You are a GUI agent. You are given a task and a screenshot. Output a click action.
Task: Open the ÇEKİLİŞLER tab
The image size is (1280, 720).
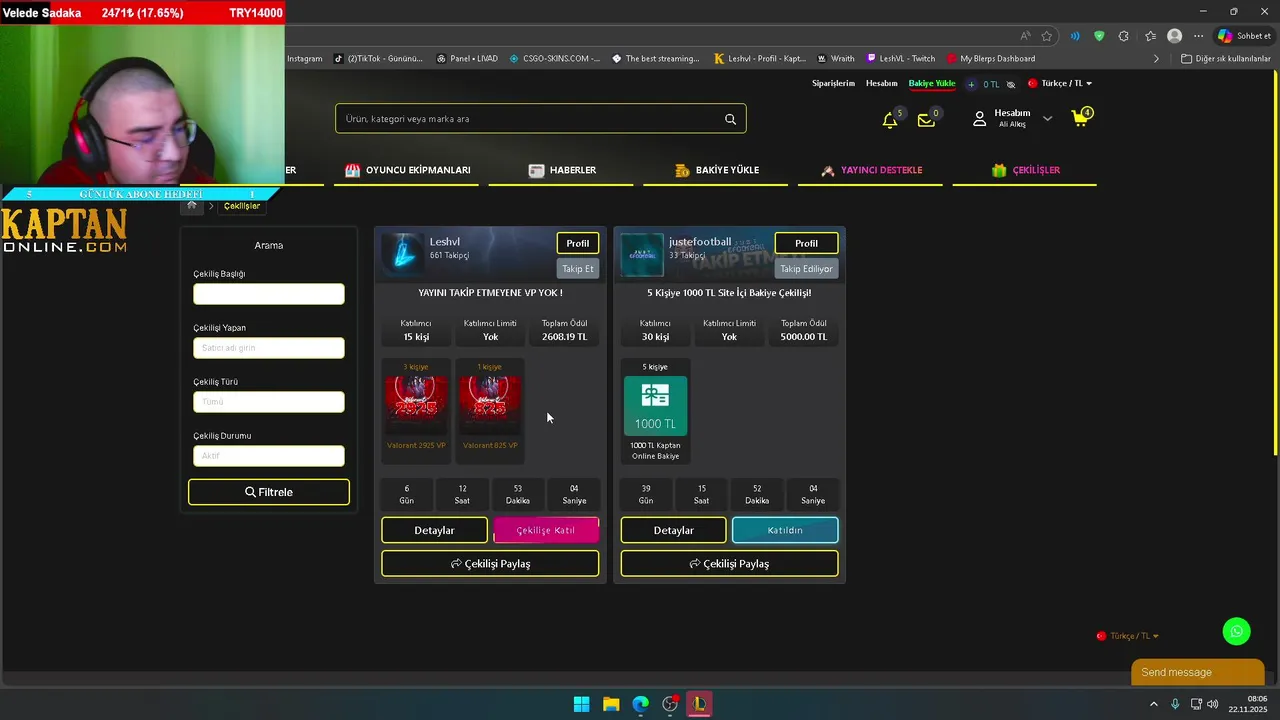pos(1026,170)
